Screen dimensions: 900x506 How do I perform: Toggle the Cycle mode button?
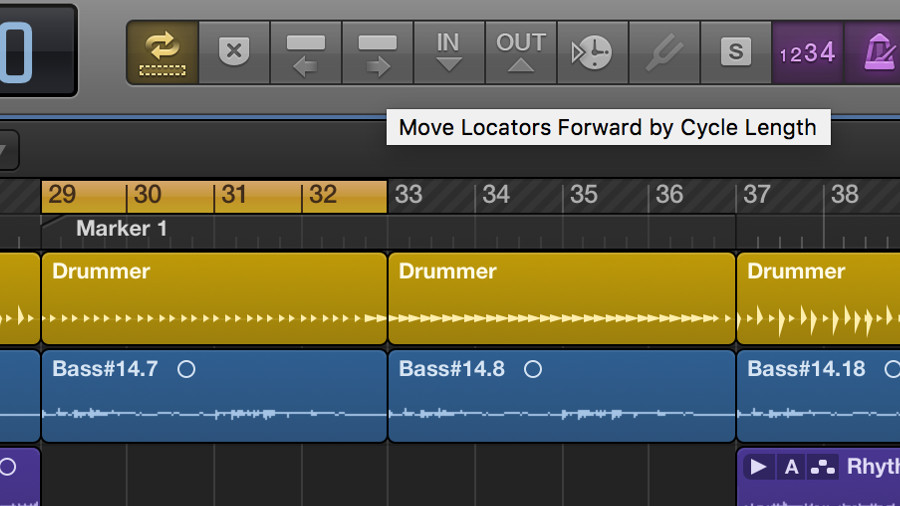(162, 52)
